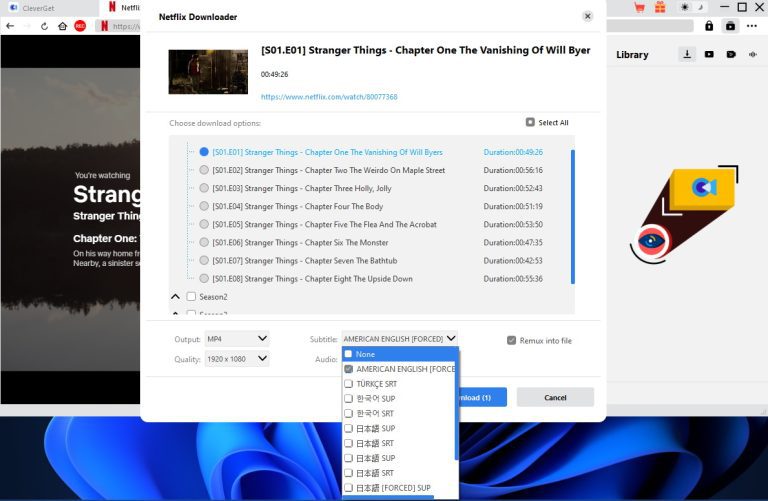The height and width of the screenshot is (501, 768).
Task: Open the Quality 1920 x 1080 dropdown
Action: pyautogui.click(x=237, y=359)
